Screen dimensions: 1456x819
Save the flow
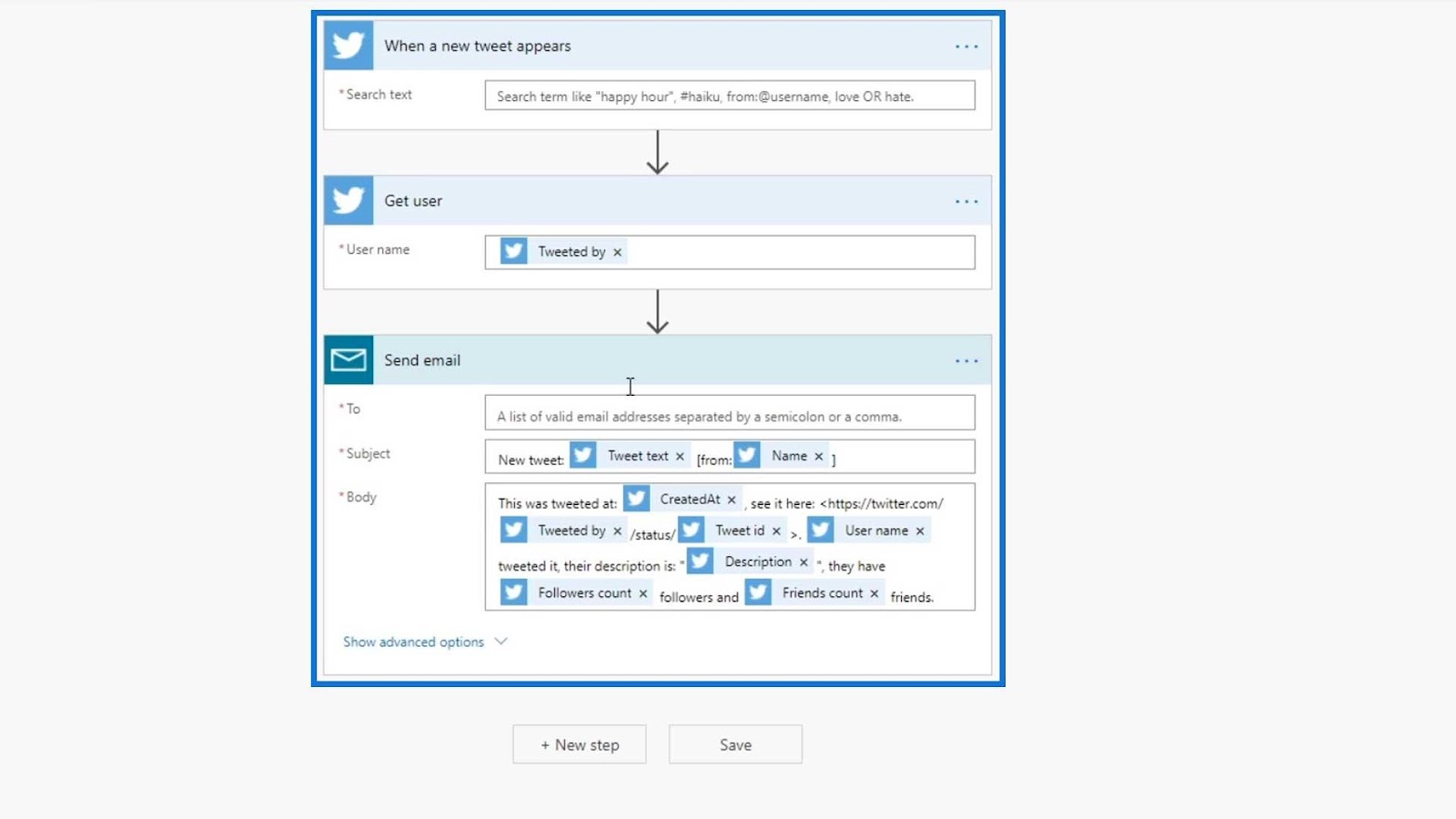(x=735, y=744)
